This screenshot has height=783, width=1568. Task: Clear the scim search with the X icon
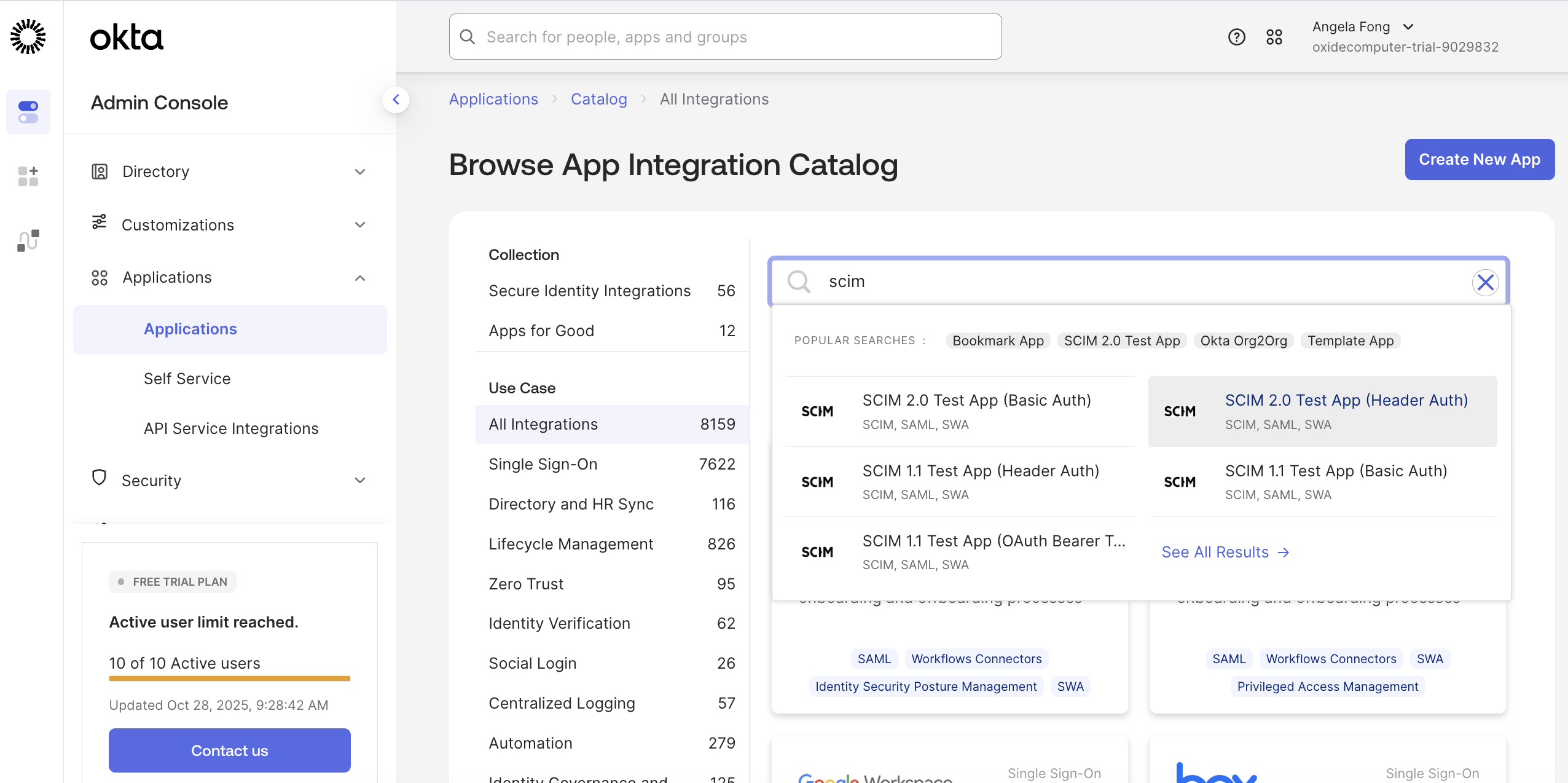click(1486, 282)
